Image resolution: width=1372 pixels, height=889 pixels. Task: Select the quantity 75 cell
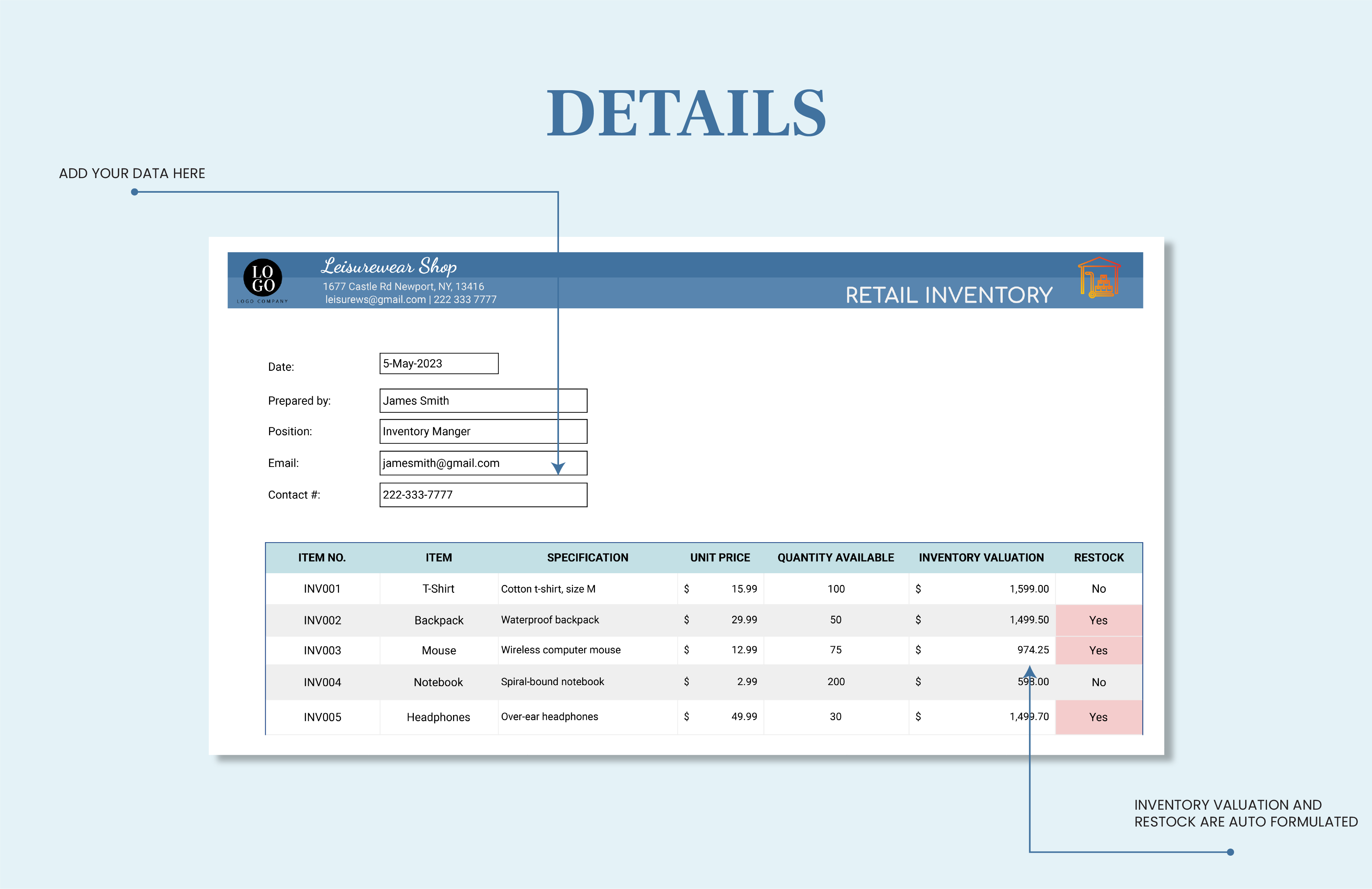pos(836,650)
